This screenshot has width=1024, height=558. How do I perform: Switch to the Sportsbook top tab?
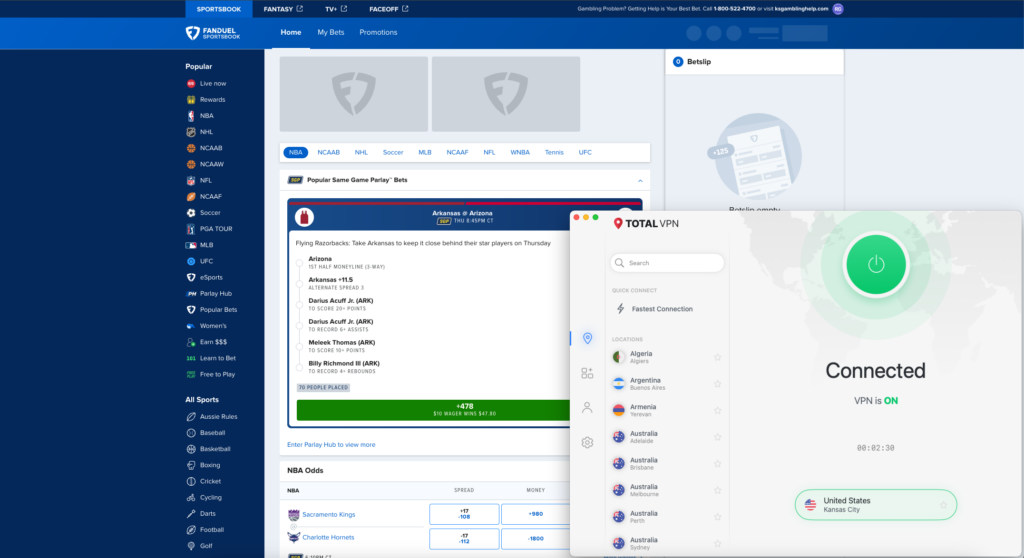coord(219,9)
